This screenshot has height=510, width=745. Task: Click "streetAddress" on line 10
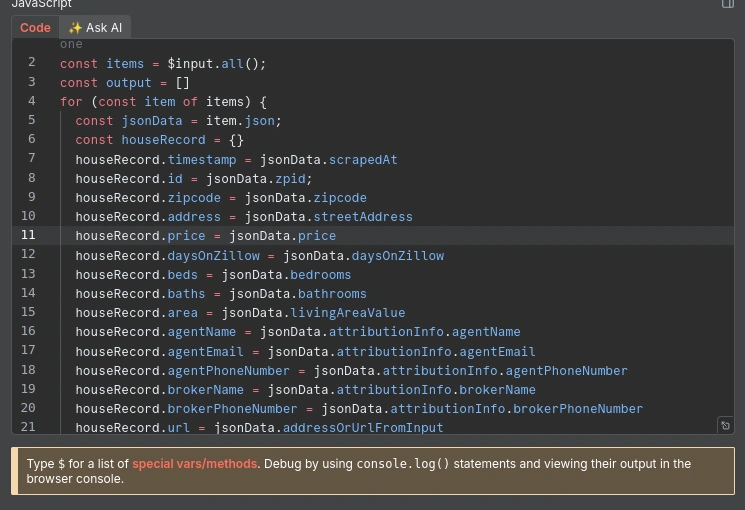point(363,217)
